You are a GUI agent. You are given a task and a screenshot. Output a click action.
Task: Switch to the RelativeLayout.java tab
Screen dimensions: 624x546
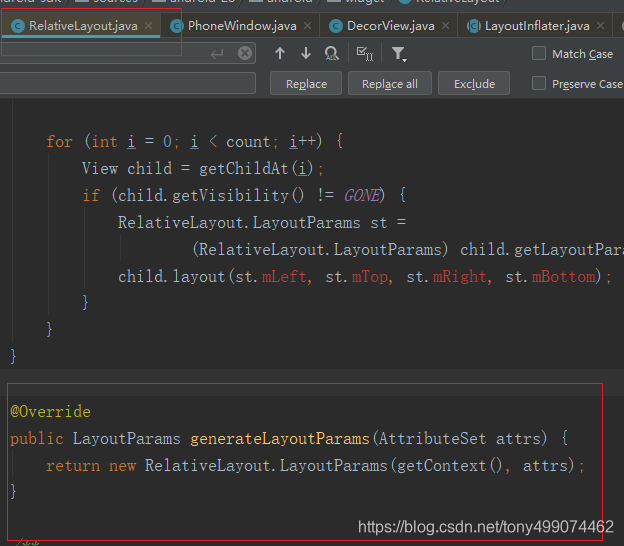click(x=83, y=26)
